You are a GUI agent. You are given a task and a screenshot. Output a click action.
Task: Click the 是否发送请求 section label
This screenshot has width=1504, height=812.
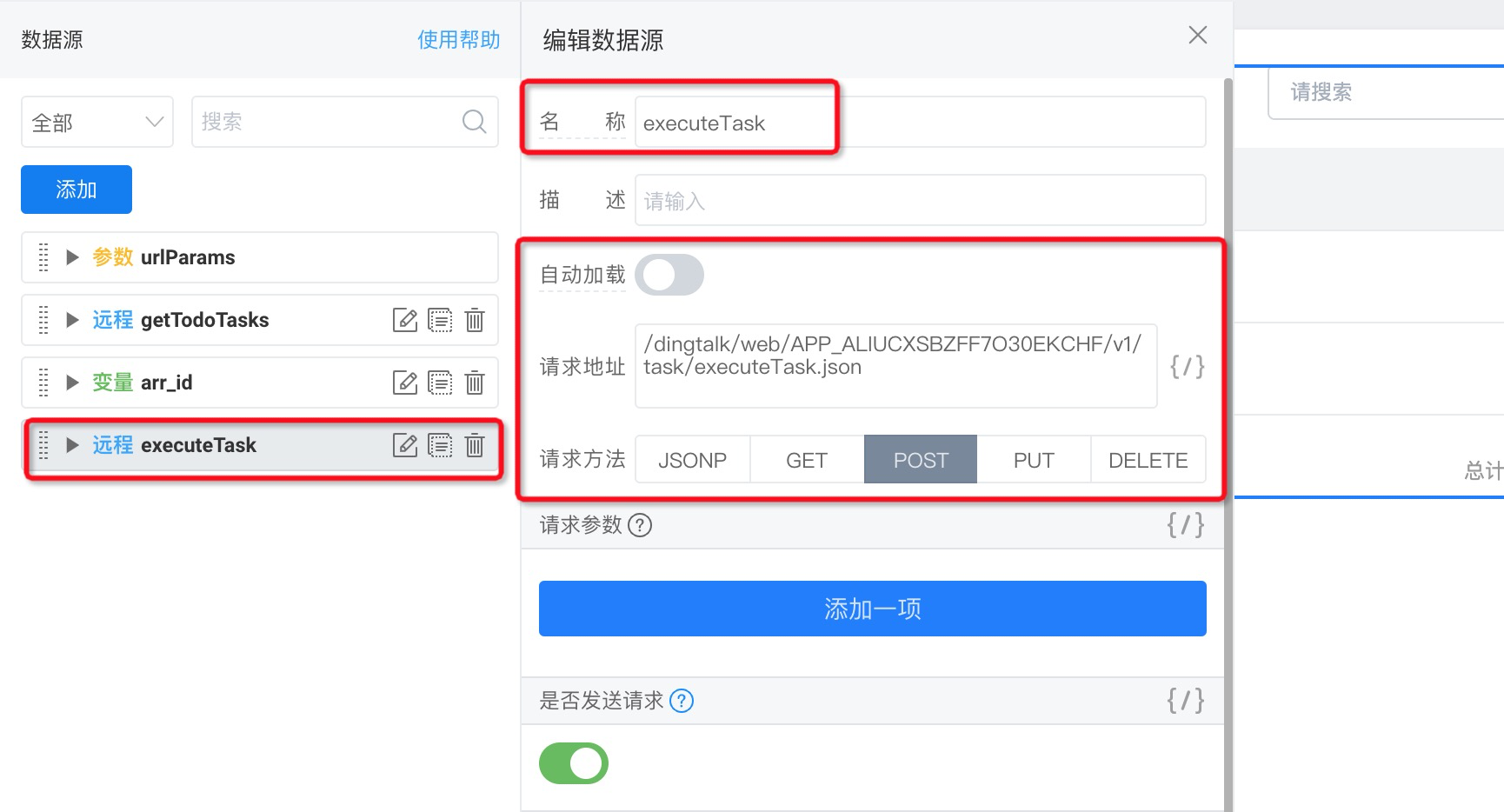click(602, 701)
